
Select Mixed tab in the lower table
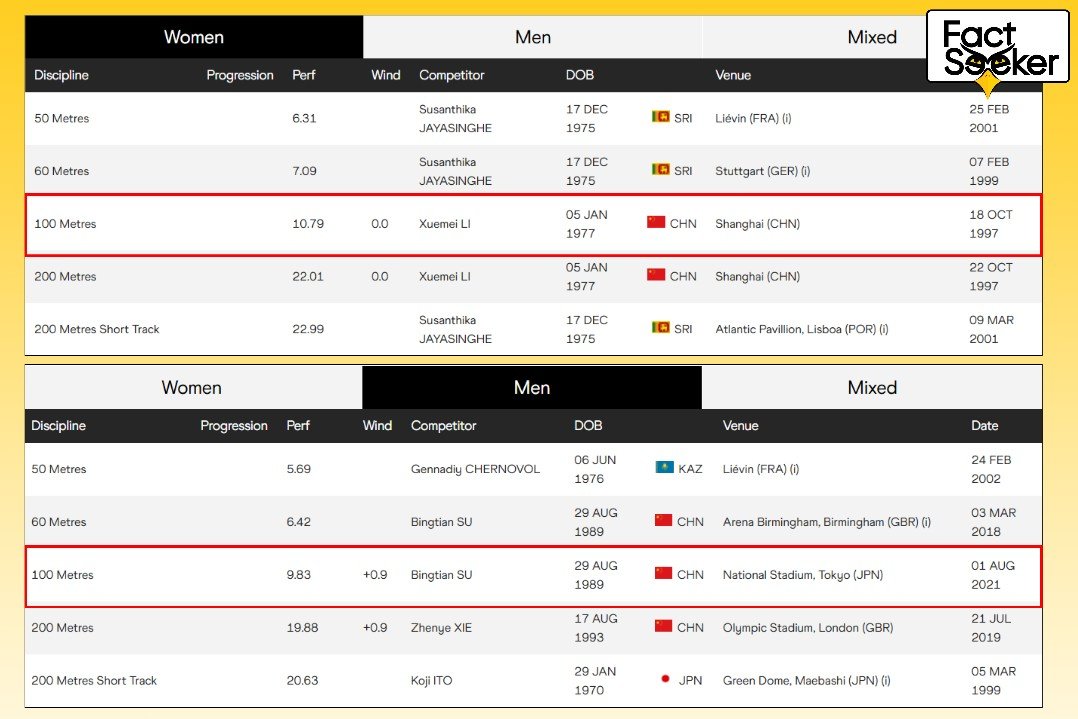click(871, 387)
